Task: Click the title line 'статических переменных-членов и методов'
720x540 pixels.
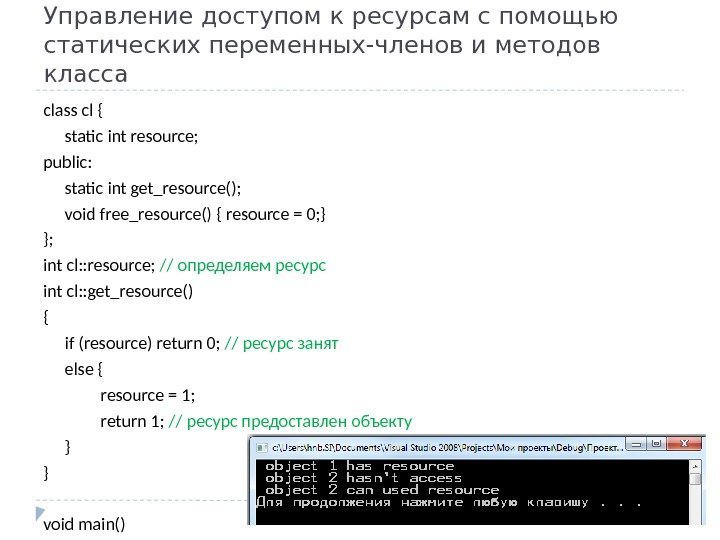Action: coord(322,45)
